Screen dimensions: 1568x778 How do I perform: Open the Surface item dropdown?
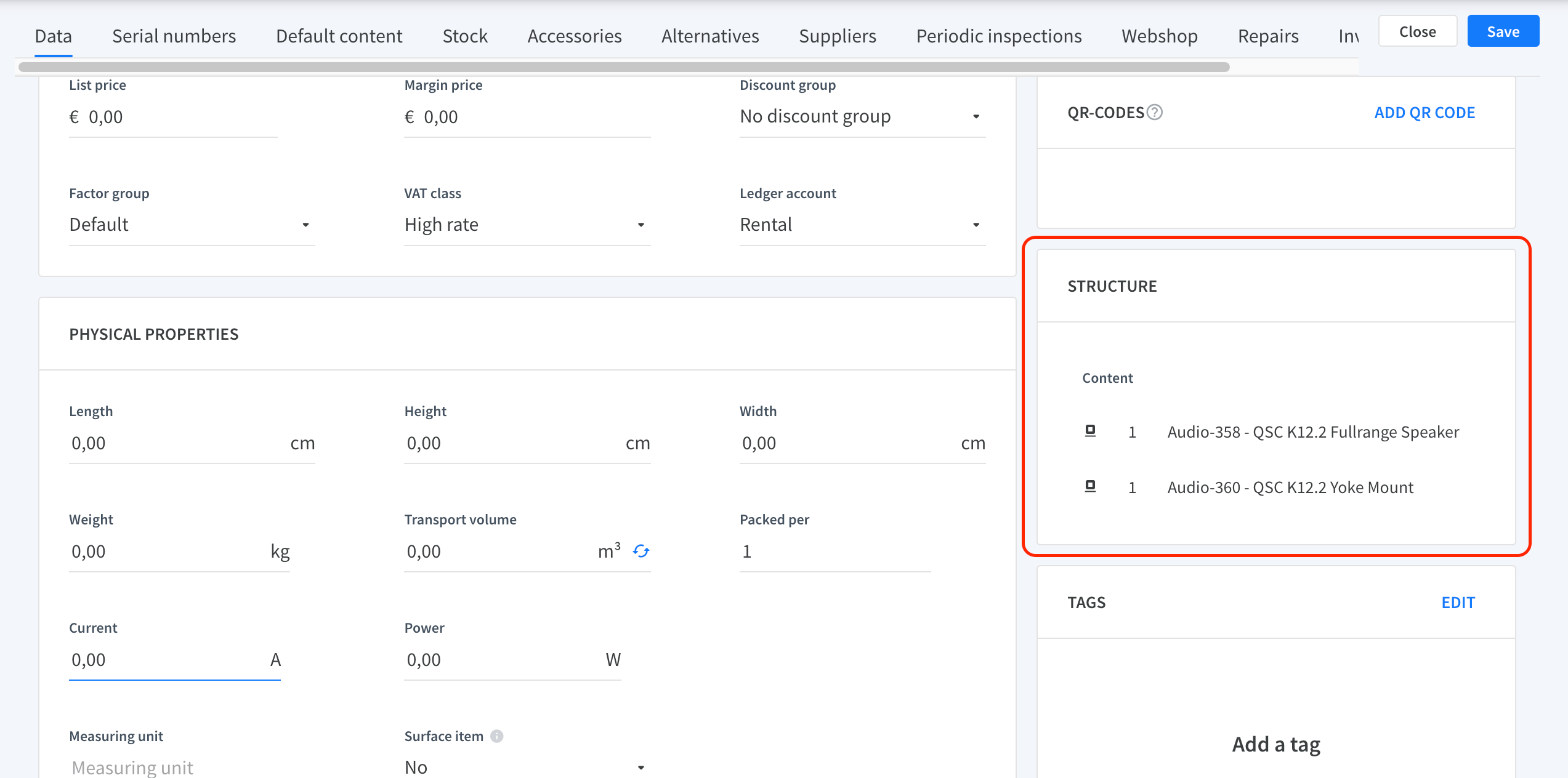(x=527, y=767)
